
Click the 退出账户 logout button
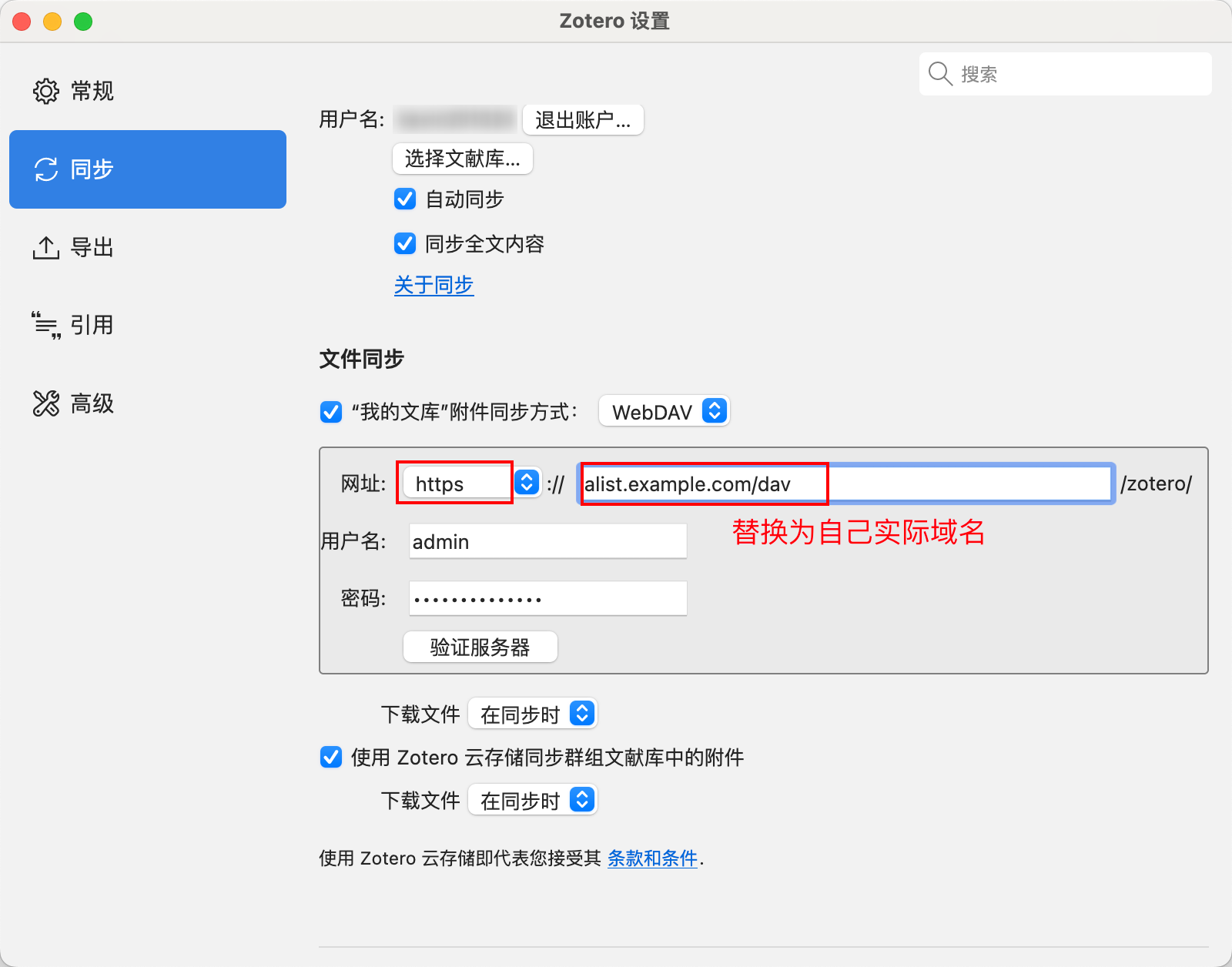click(583, 120)
